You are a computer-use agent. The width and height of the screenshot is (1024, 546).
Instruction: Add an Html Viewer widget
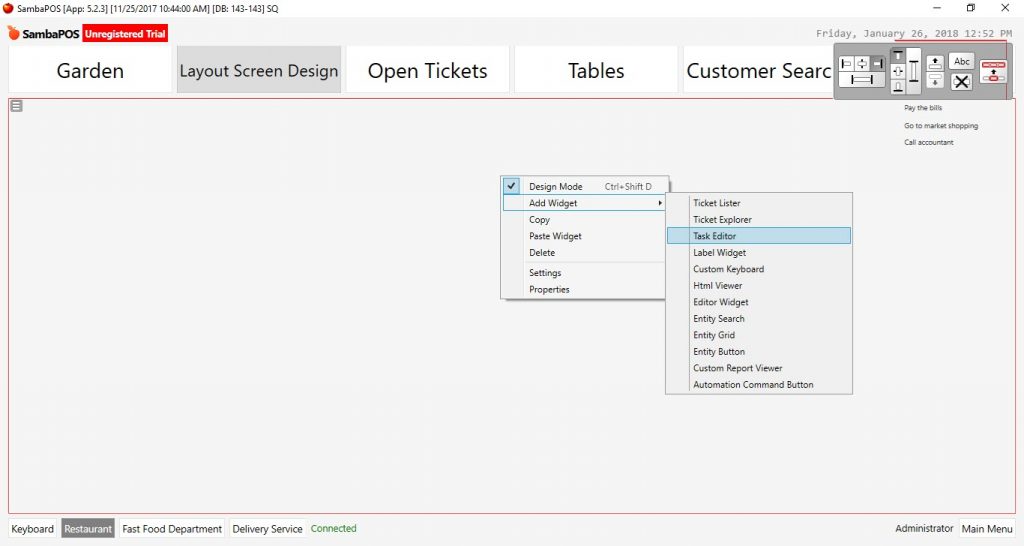(x=759, y=285)
